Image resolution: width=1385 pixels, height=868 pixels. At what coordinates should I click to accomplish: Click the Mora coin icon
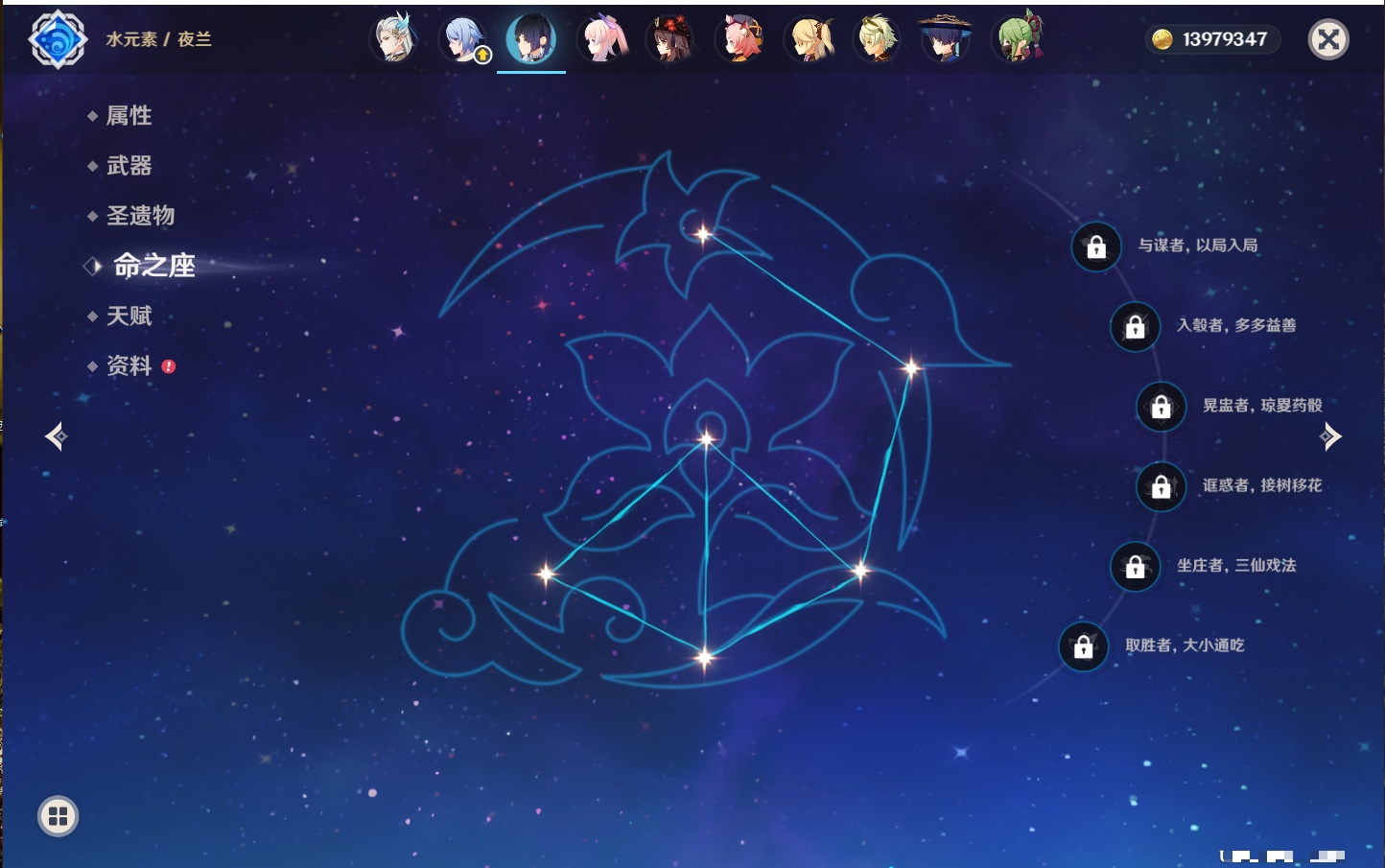coord(1162,39)
